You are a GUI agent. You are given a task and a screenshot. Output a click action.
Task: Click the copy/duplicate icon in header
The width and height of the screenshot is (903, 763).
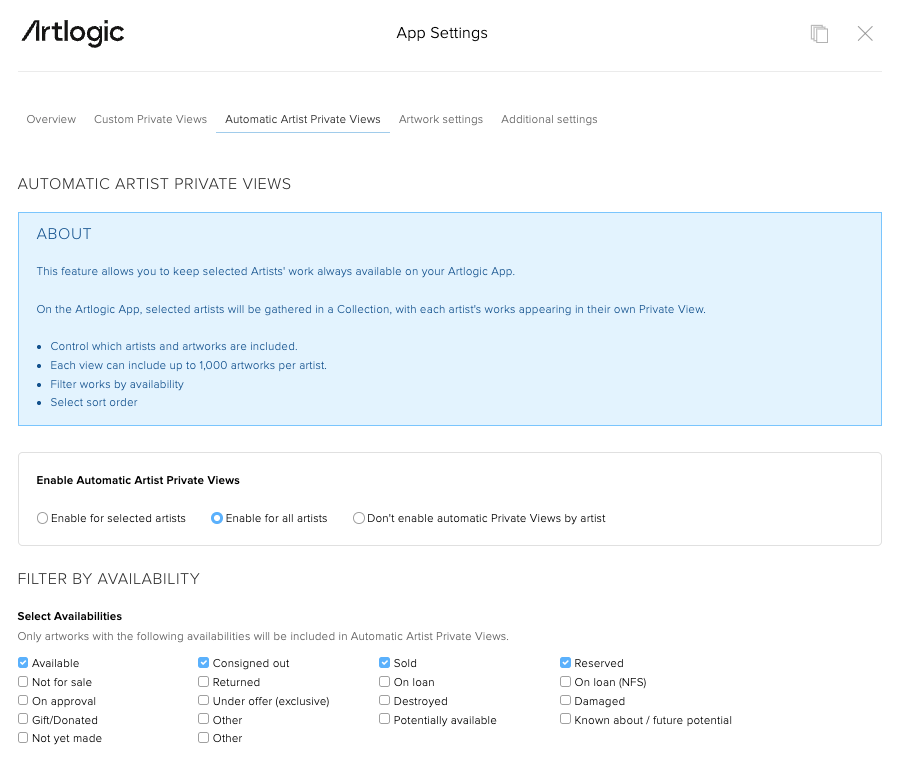[819, 34]
